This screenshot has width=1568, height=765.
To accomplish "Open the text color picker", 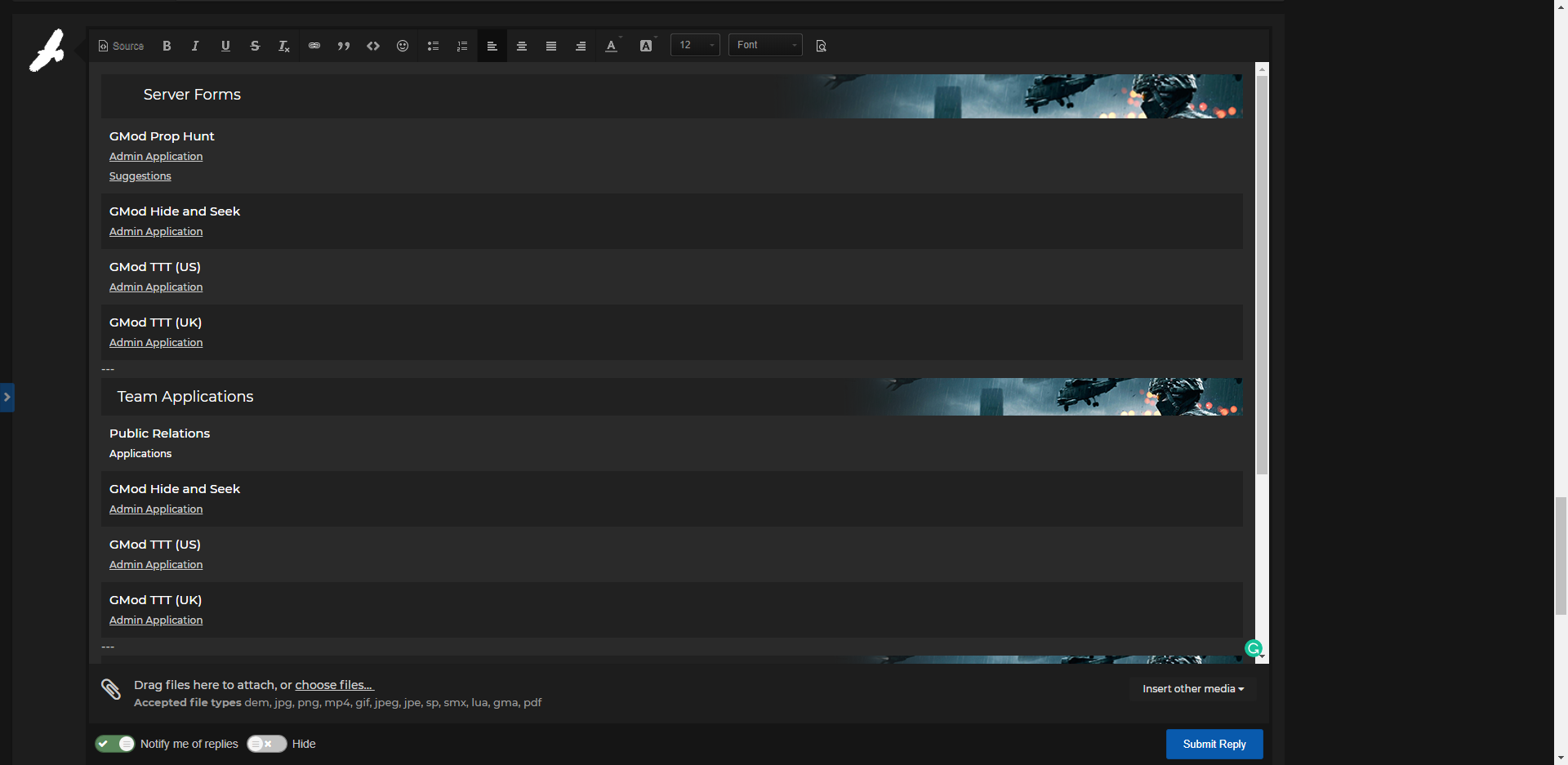I will click(x=612, y=46).
